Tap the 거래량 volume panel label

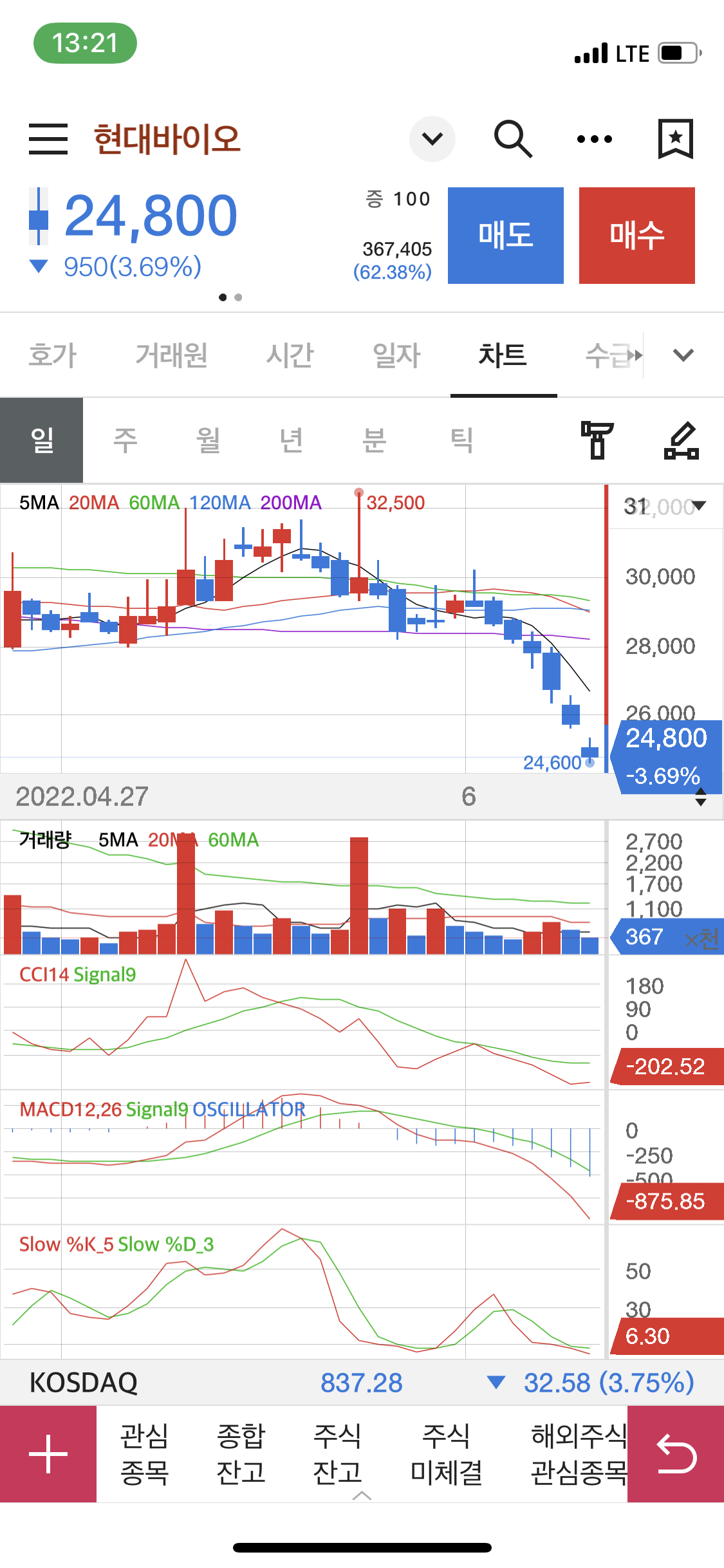pyautogui.click(x=44, y=839)
